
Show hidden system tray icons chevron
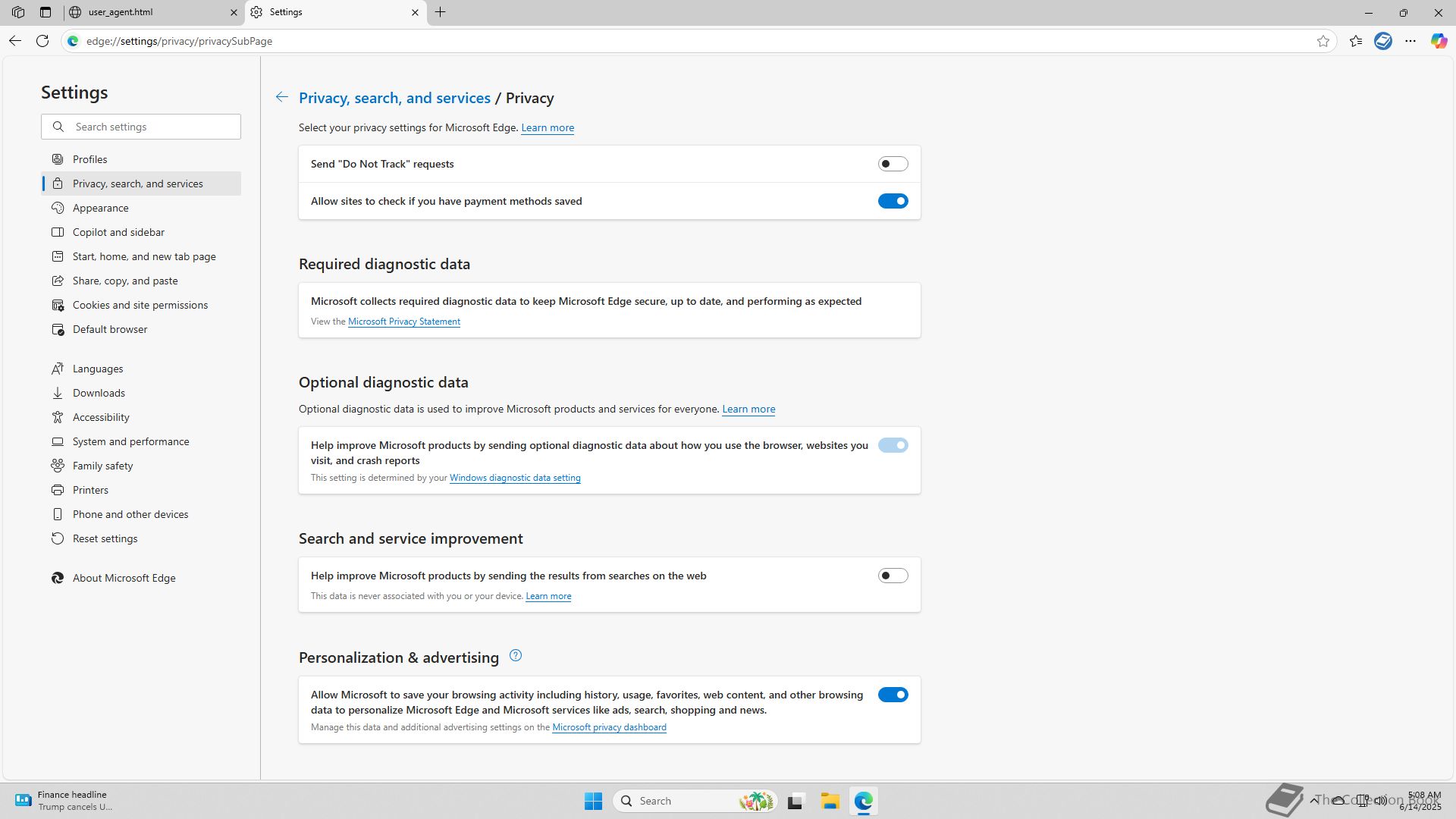coord(1313,800)
